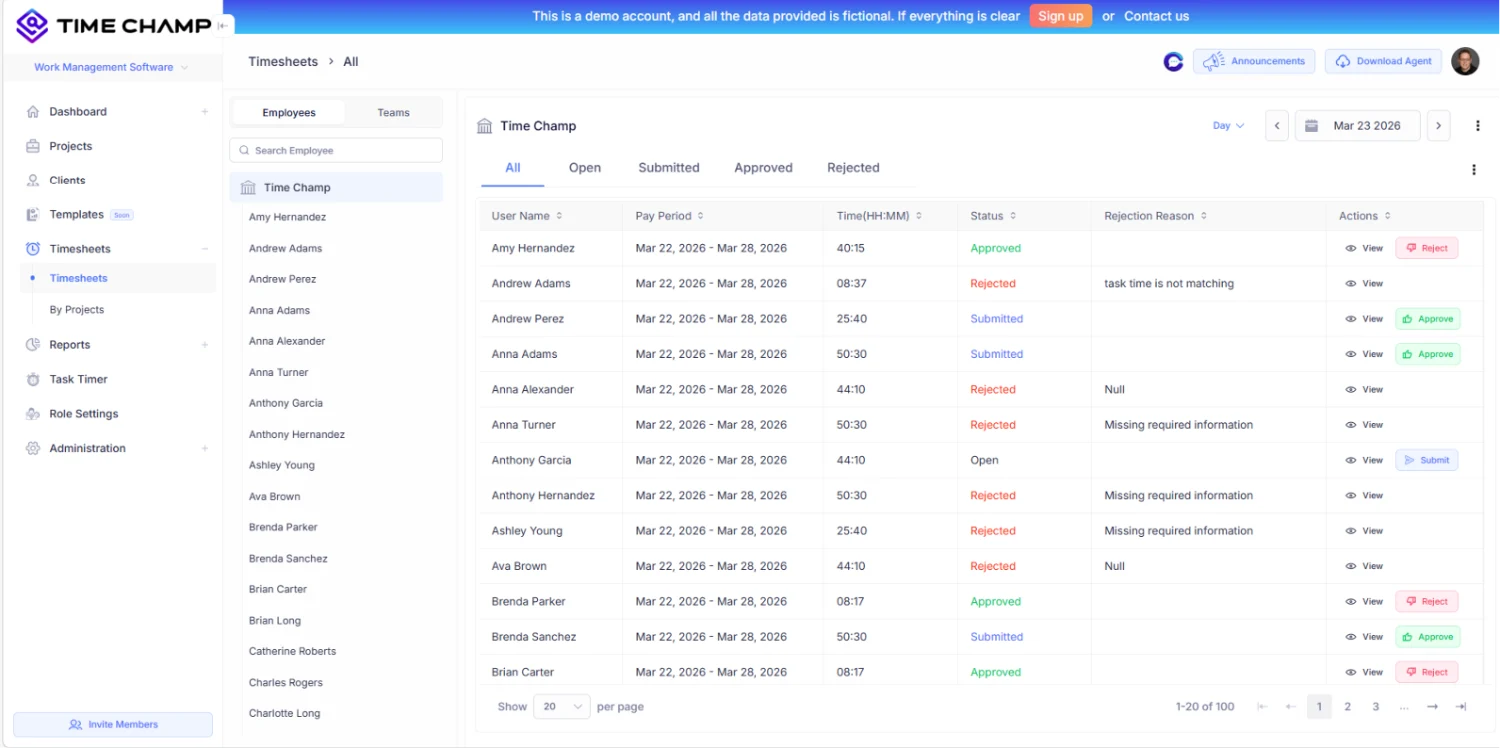Click the Sign up button
The height and width of the screenshot is (748, 1500).
[1060, 16]
